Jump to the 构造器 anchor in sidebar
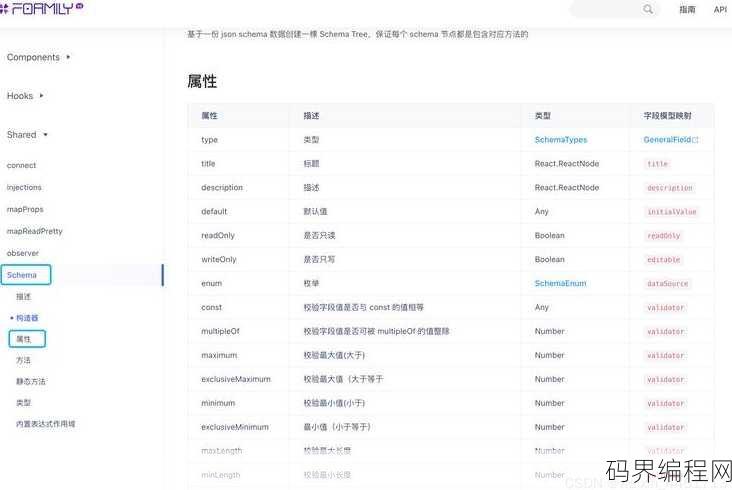The width and height of the screenshot is (732, 490). click(x=27, y=318)
